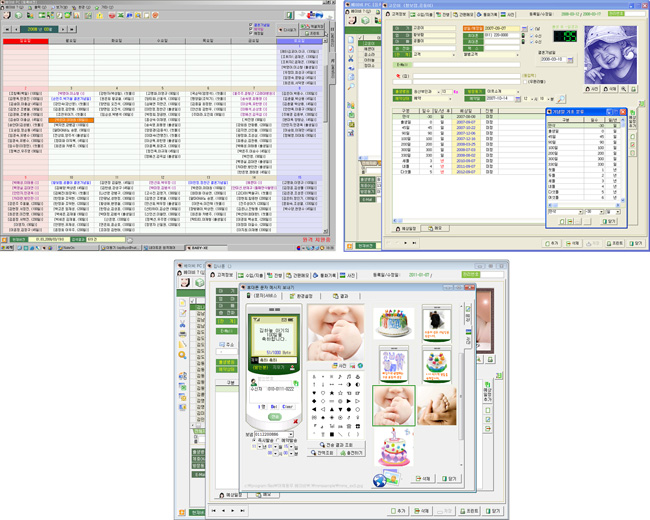This screenshot has width=650, height=520.
Task: Open the hour dropdown in customer window
Action: [531, 99]
